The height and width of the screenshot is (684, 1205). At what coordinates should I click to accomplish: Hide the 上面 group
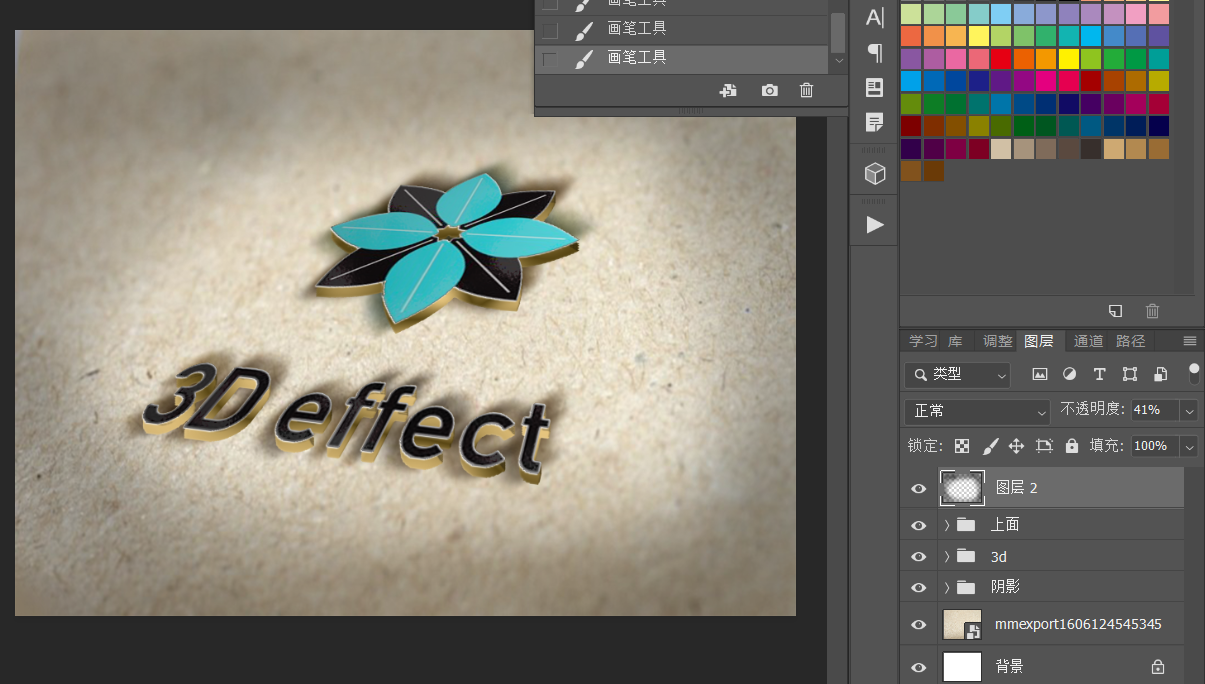pyautogui.click(x=919, y=525)
